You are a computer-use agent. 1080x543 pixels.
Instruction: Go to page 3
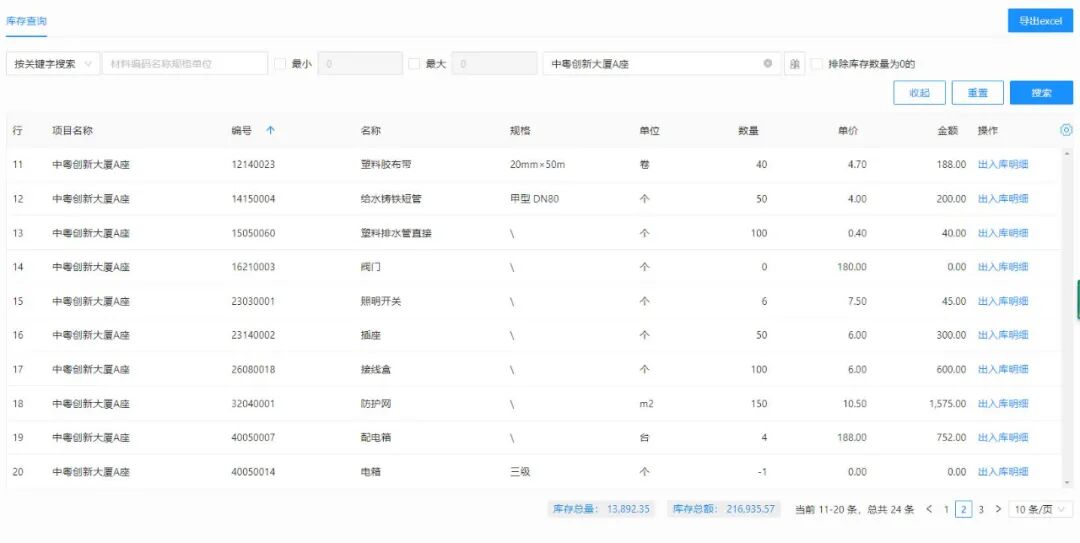[981, 510]
